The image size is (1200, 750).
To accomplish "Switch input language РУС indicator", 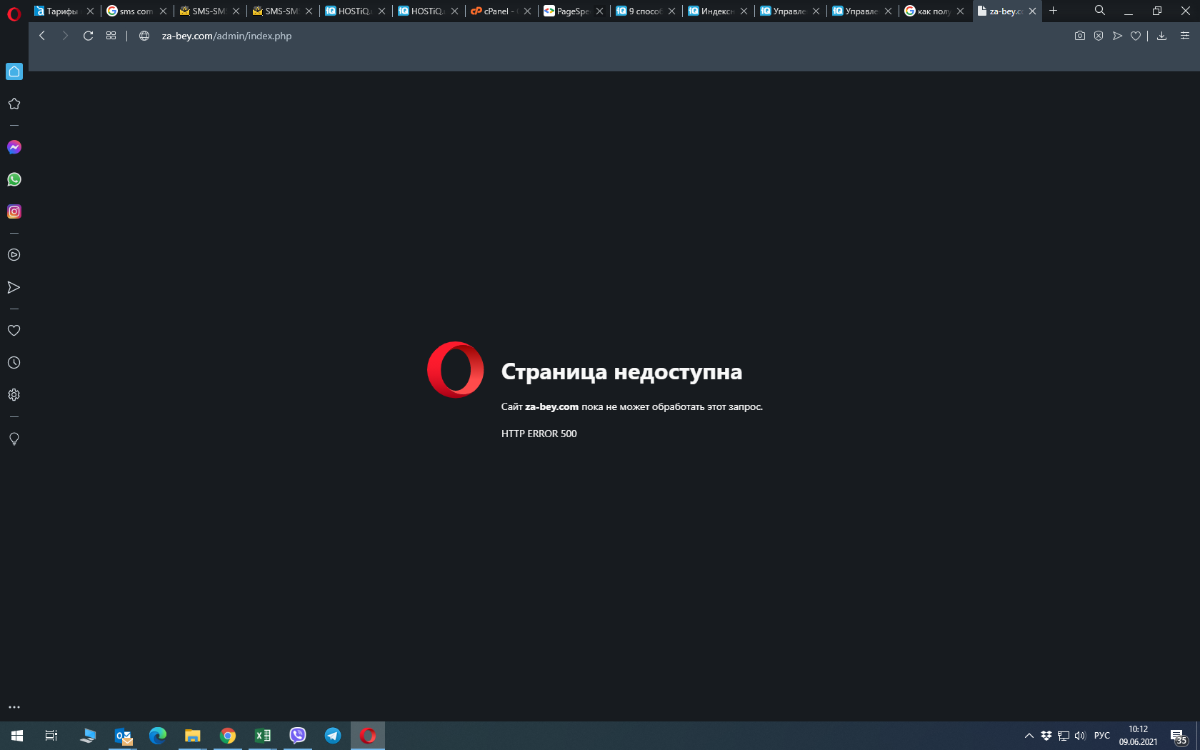I will point(1102,736).
